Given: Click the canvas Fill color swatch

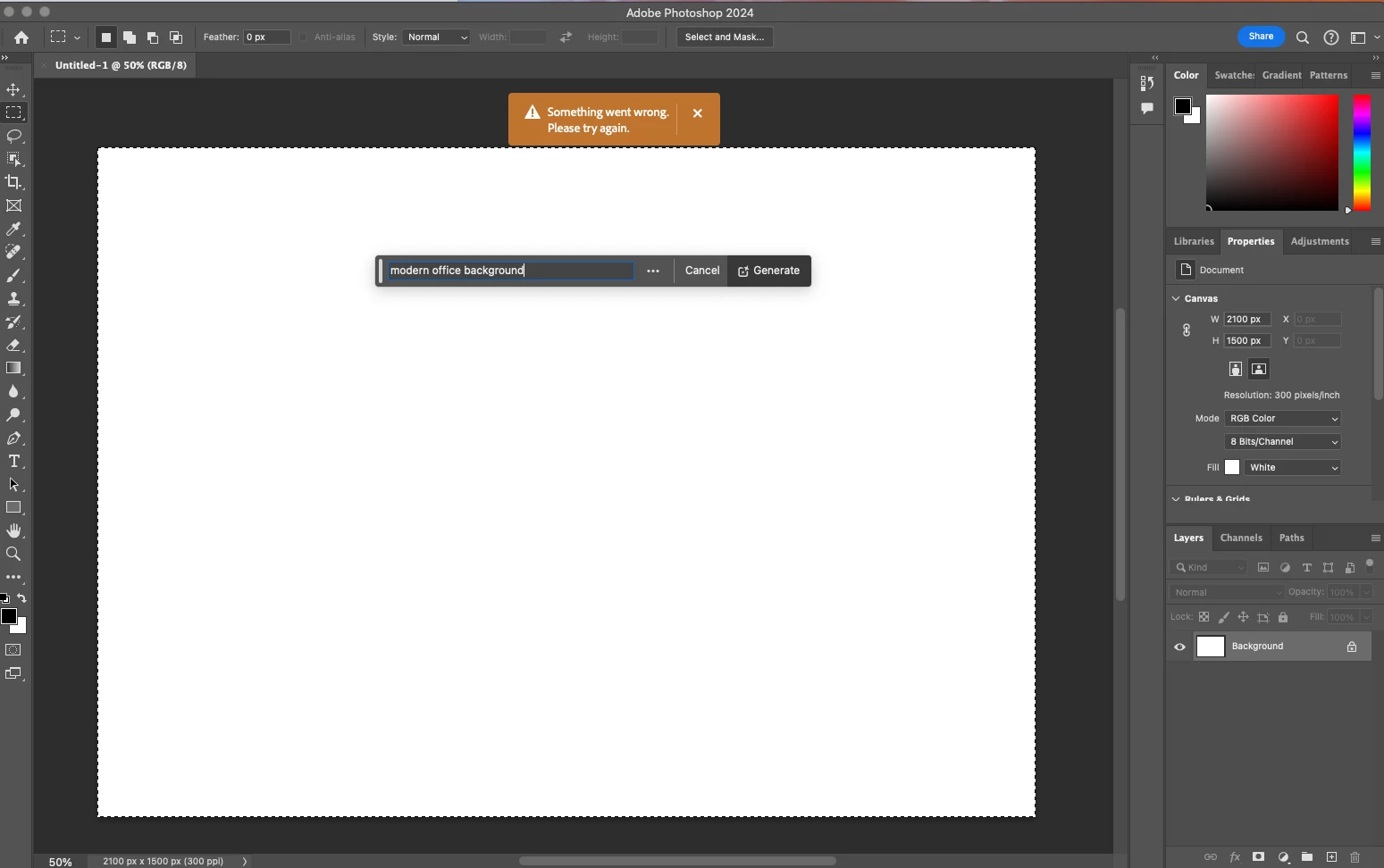Looking at the screenshot, I should (1232, 468).
